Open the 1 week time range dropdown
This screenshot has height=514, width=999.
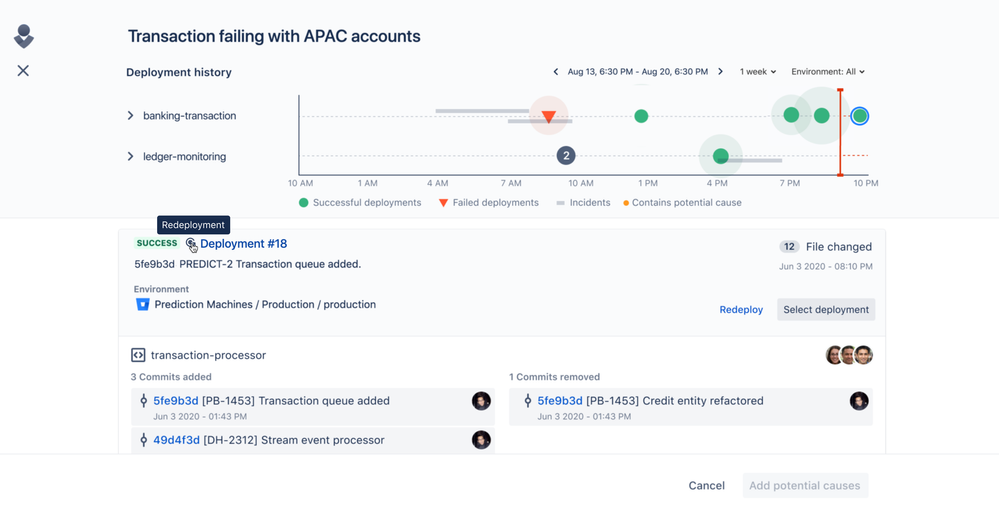(757, 72)
